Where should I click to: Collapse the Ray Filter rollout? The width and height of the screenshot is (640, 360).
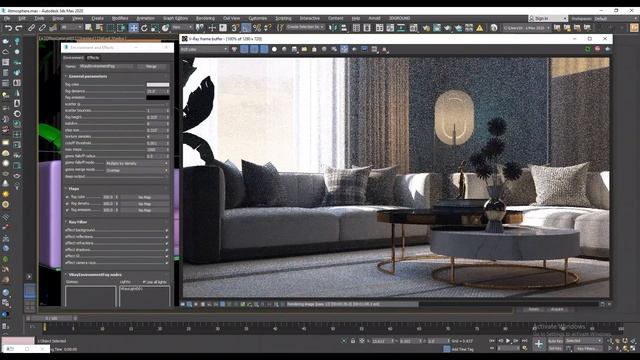(x=78, y=222)
